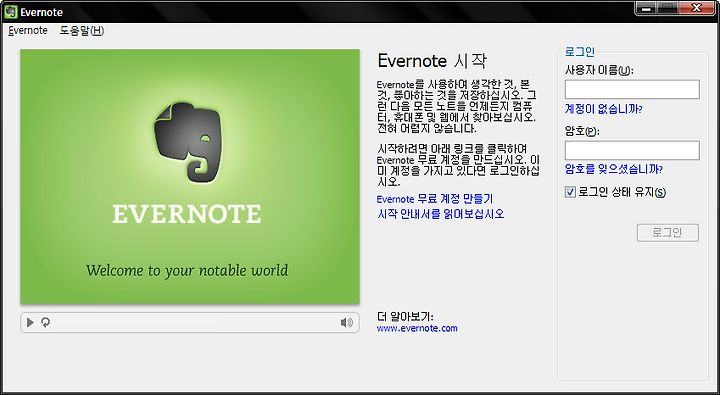Play the welcome video
720x395 pixels.
[30, 322]
